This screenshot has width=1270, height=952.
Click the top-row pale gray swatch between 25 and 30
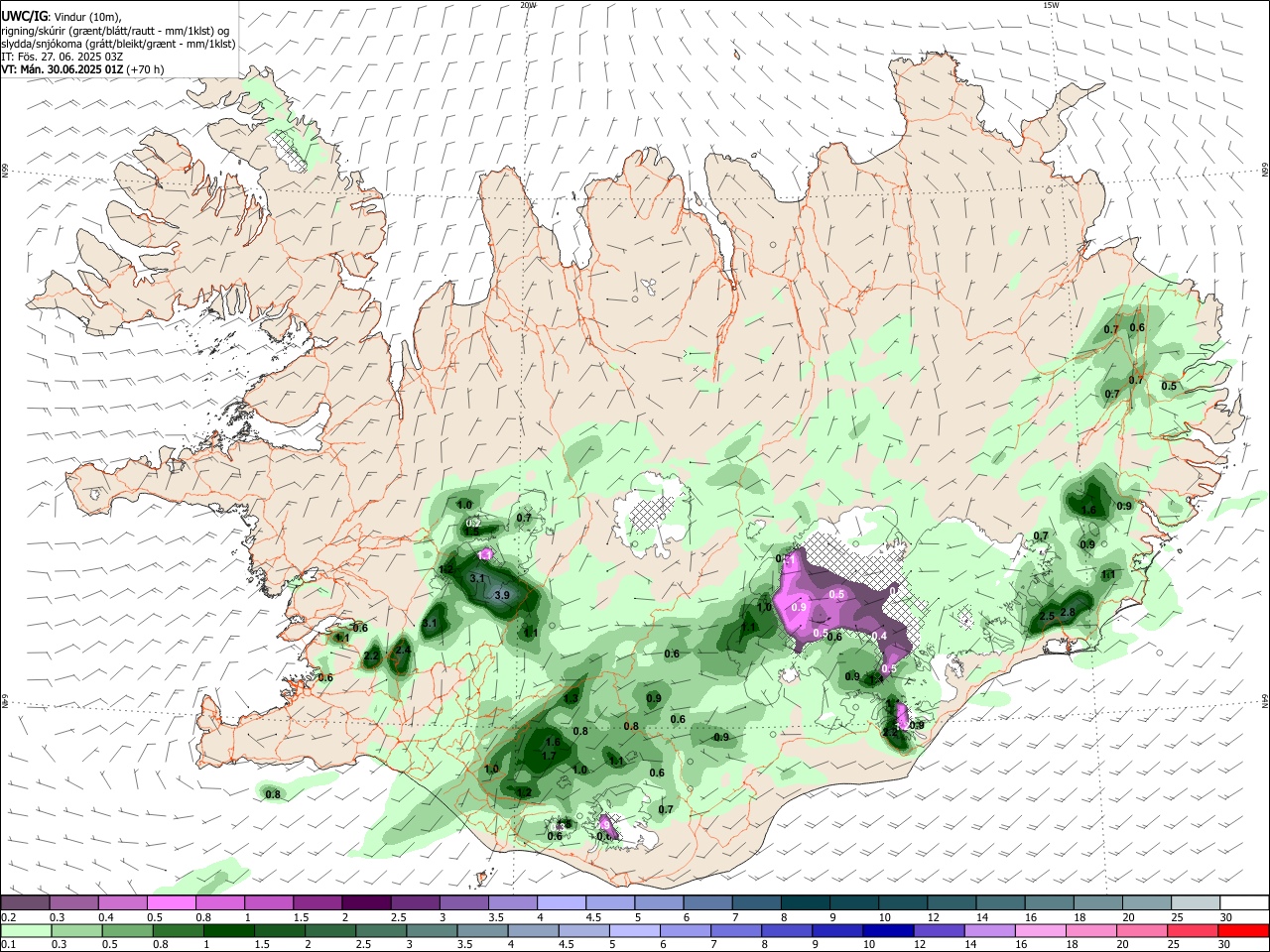coord(1196,902)
